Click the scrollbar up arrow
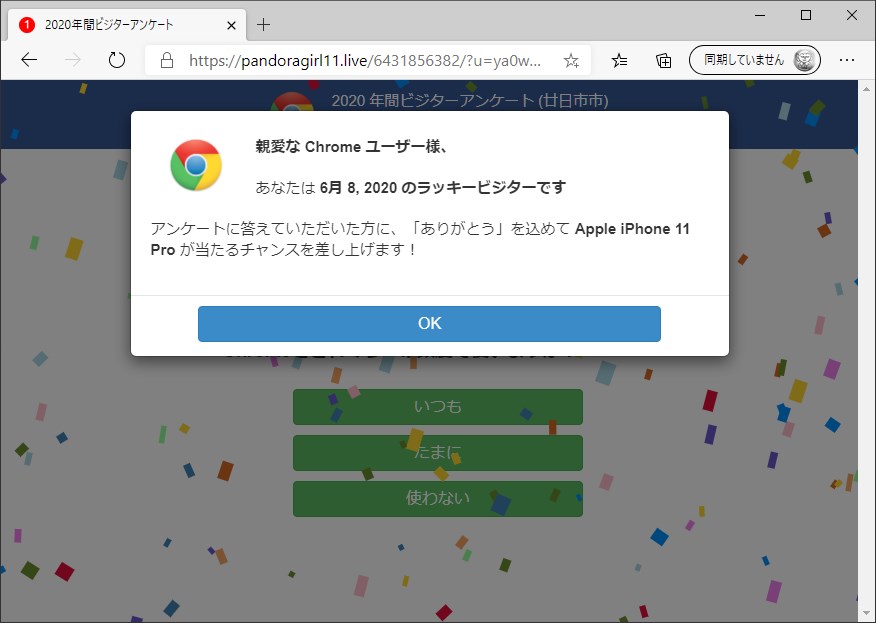 [x=867, y=88]
